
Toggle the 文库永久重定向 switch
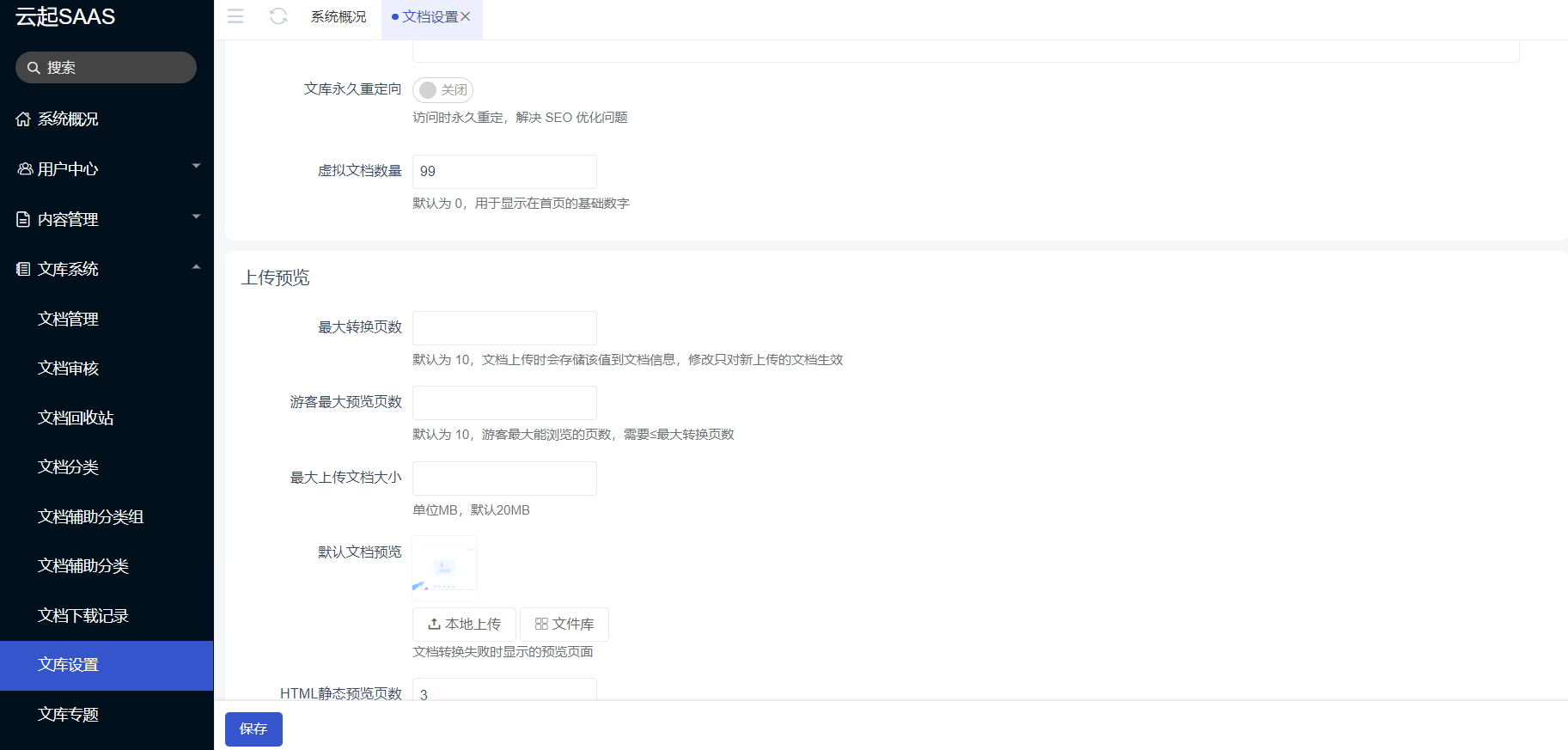pyautogui.click(x=442, y=90)
